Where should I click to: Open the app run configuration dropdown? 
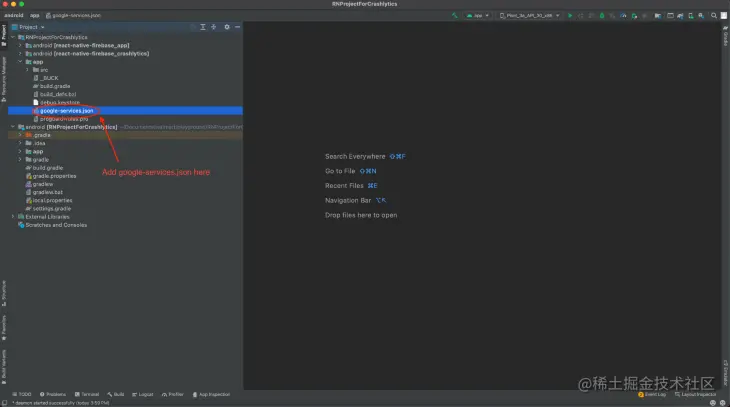(477, 15)
